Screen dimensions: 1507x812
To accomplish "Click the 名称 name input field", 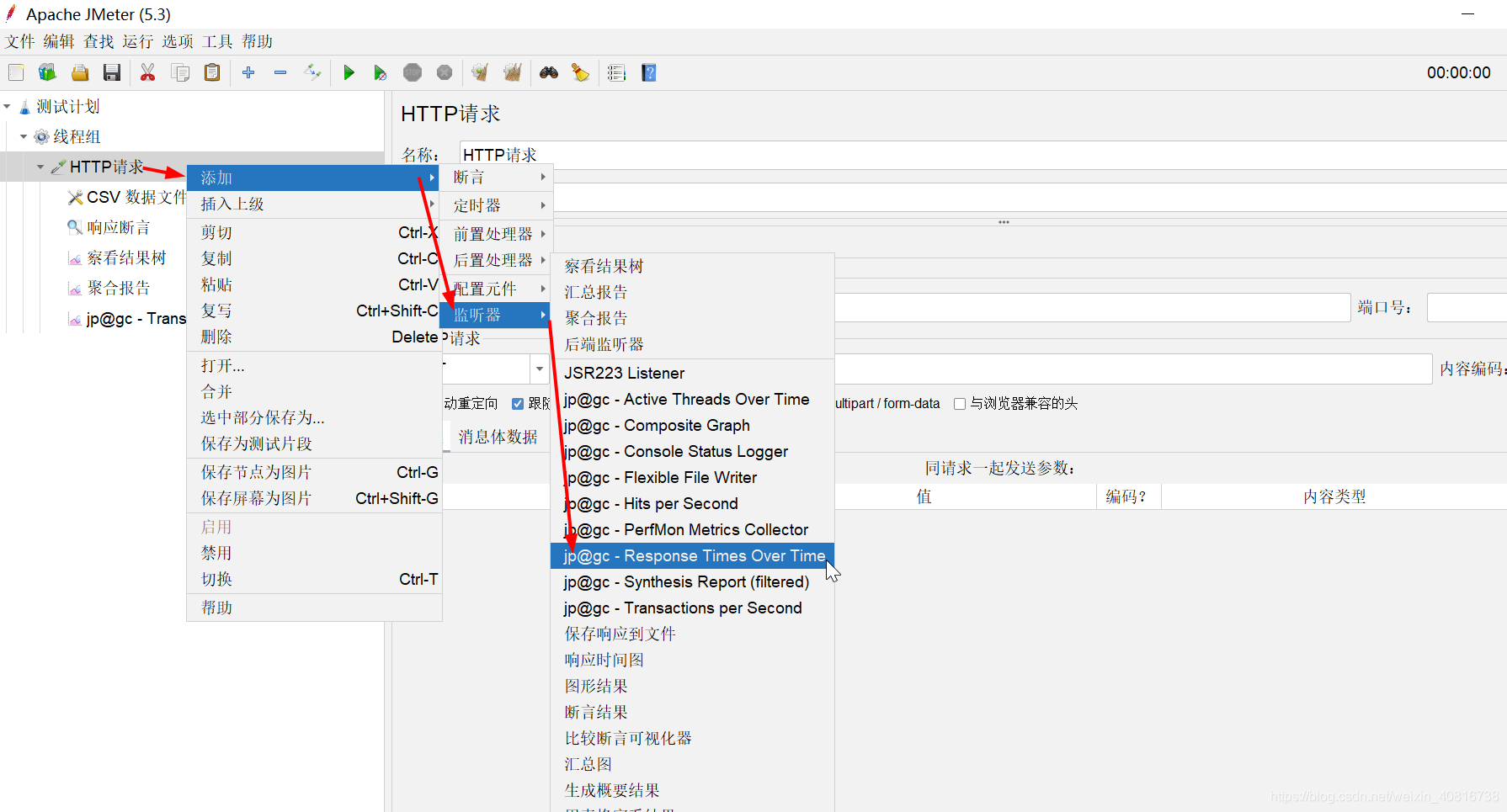I will tap(983, 155).
